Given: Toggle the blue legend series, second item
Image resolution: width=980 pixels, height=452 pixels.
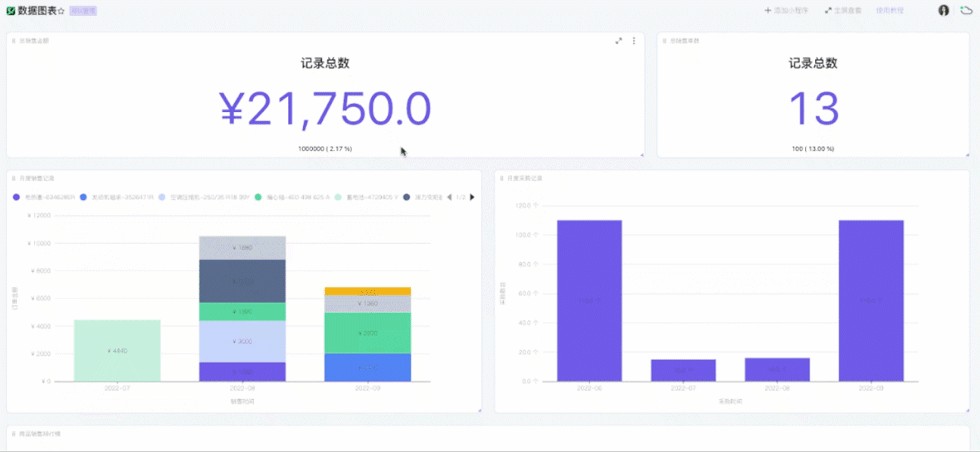Looking at the screenshot, I should pos(84,197).
